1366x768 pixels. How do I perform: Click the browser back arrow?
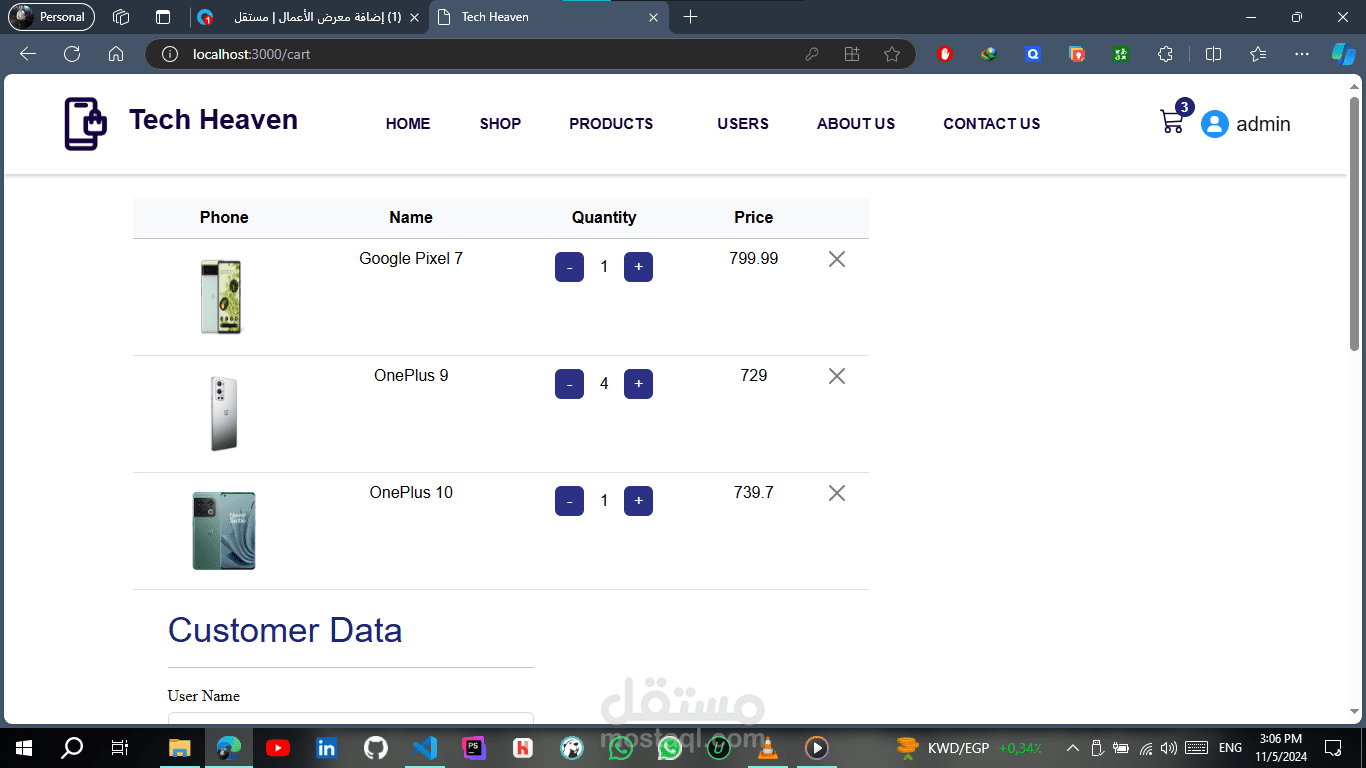(x=28, y=54)
